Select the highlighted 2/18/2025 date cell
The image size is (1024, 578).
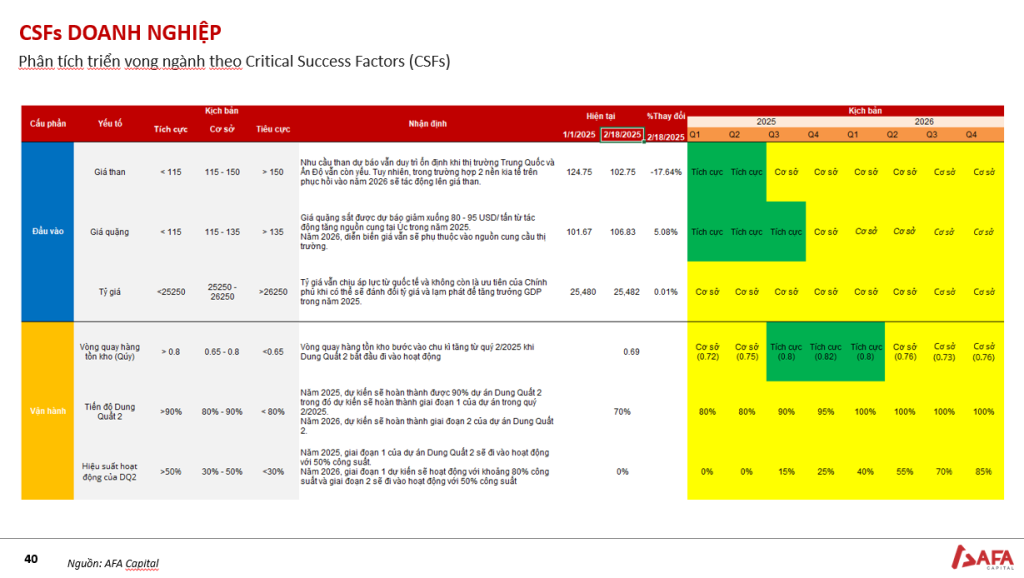622,135
